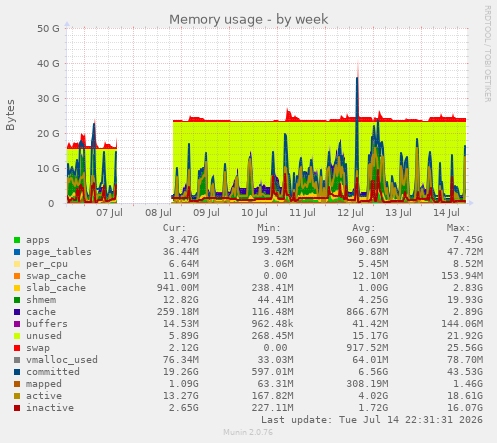Click the '20 G' axis value

click(48, 134)
